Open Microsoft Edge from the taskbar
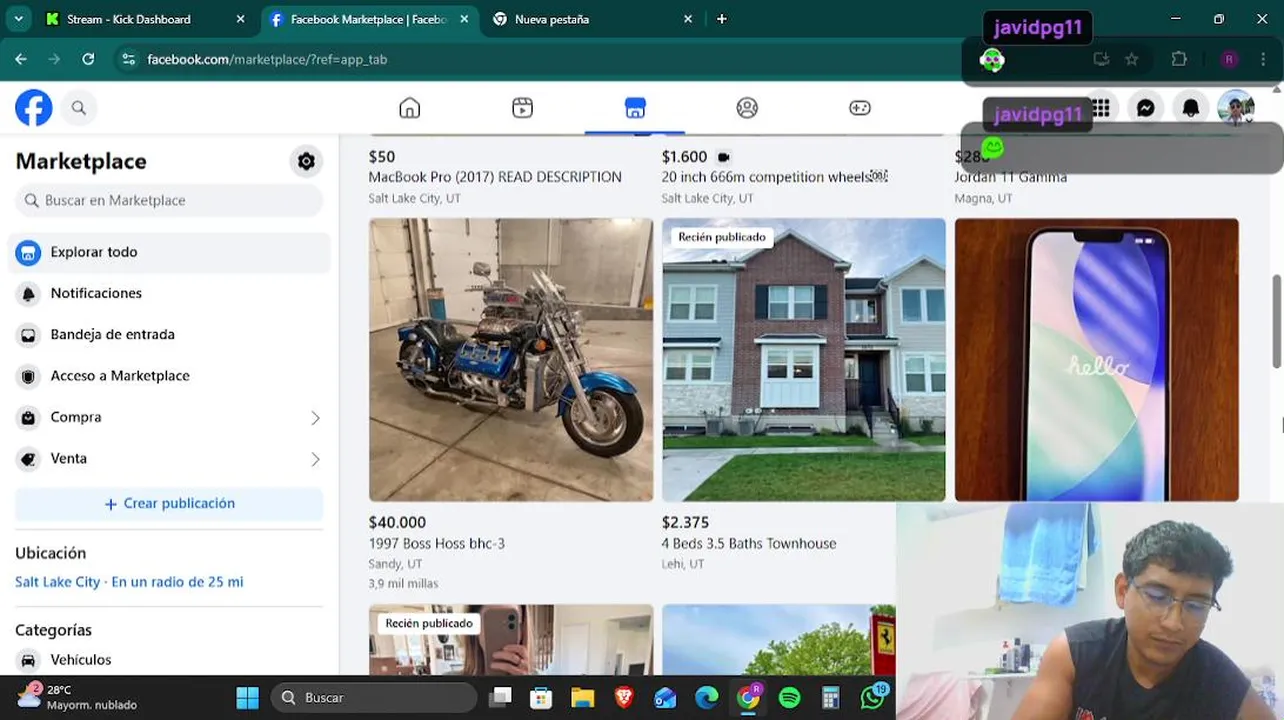The width and height of the screenshot is (1284, 720). 707,697
